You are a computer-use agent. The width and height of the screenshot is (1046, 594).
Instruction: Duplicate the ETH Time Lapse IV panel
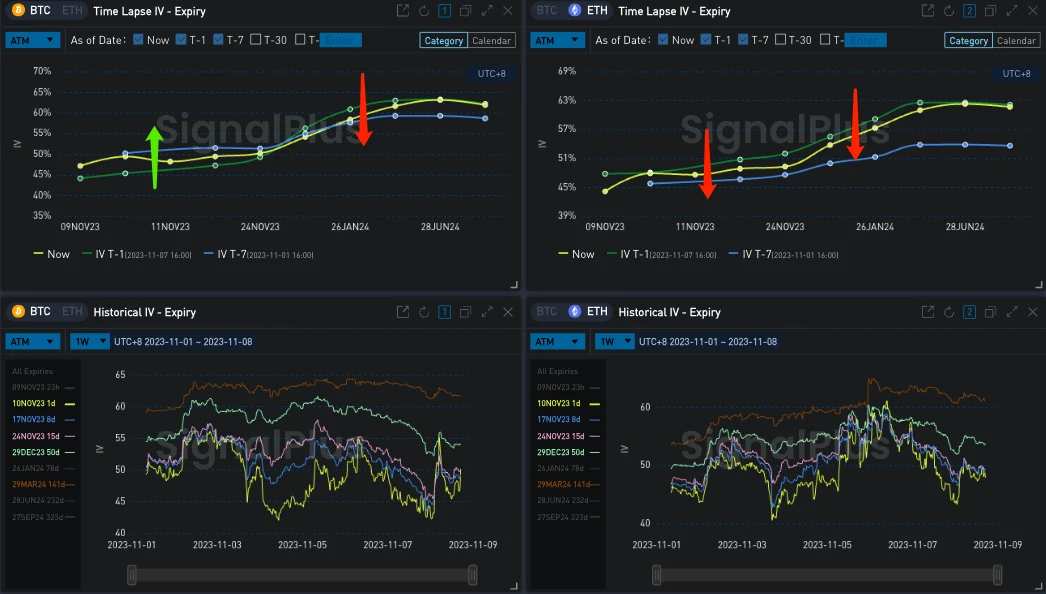pos(989,11)
